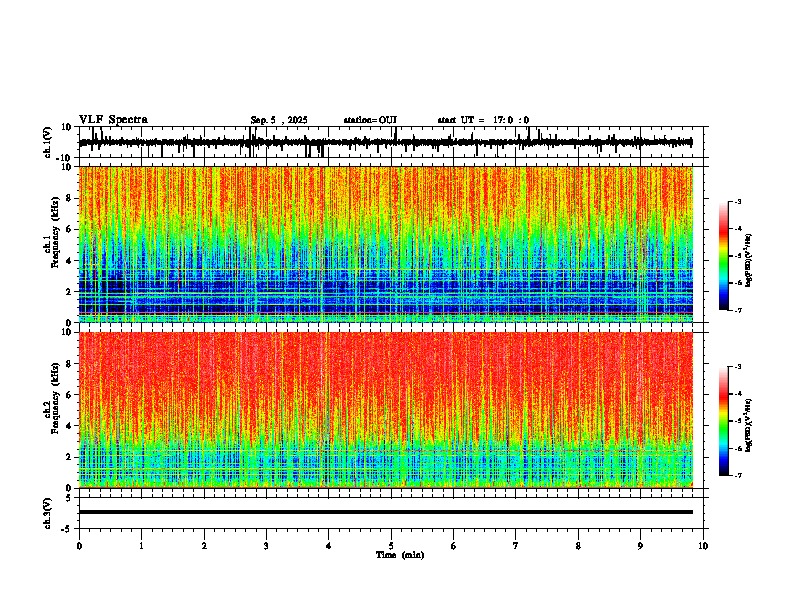This screenshot has height=612, width=792.
Task: Click the time axis tick label '7'
Action: click(x=516, y=546)
